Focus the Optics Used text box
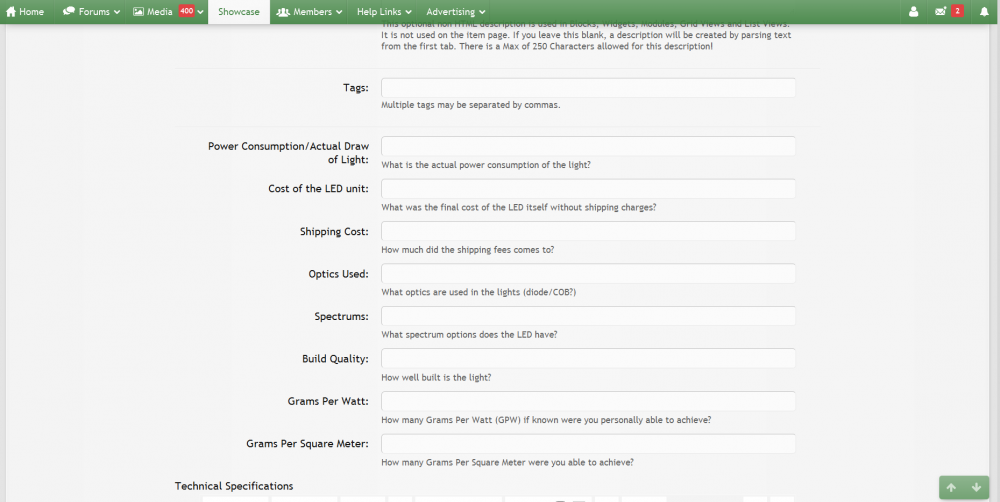Image resolution: width=1000 pixels, height=502 pixels. (588, 274)
